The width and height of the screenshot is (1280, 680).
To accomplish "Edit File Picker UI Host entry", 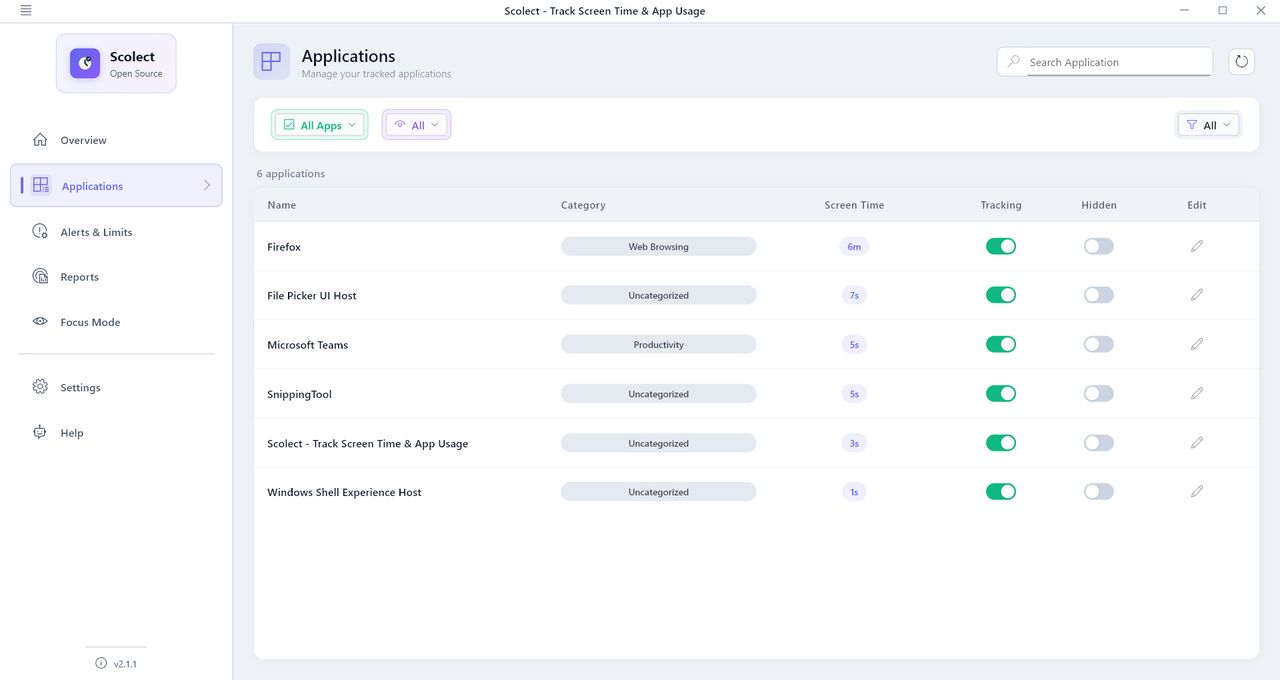I will (1197, 295).
